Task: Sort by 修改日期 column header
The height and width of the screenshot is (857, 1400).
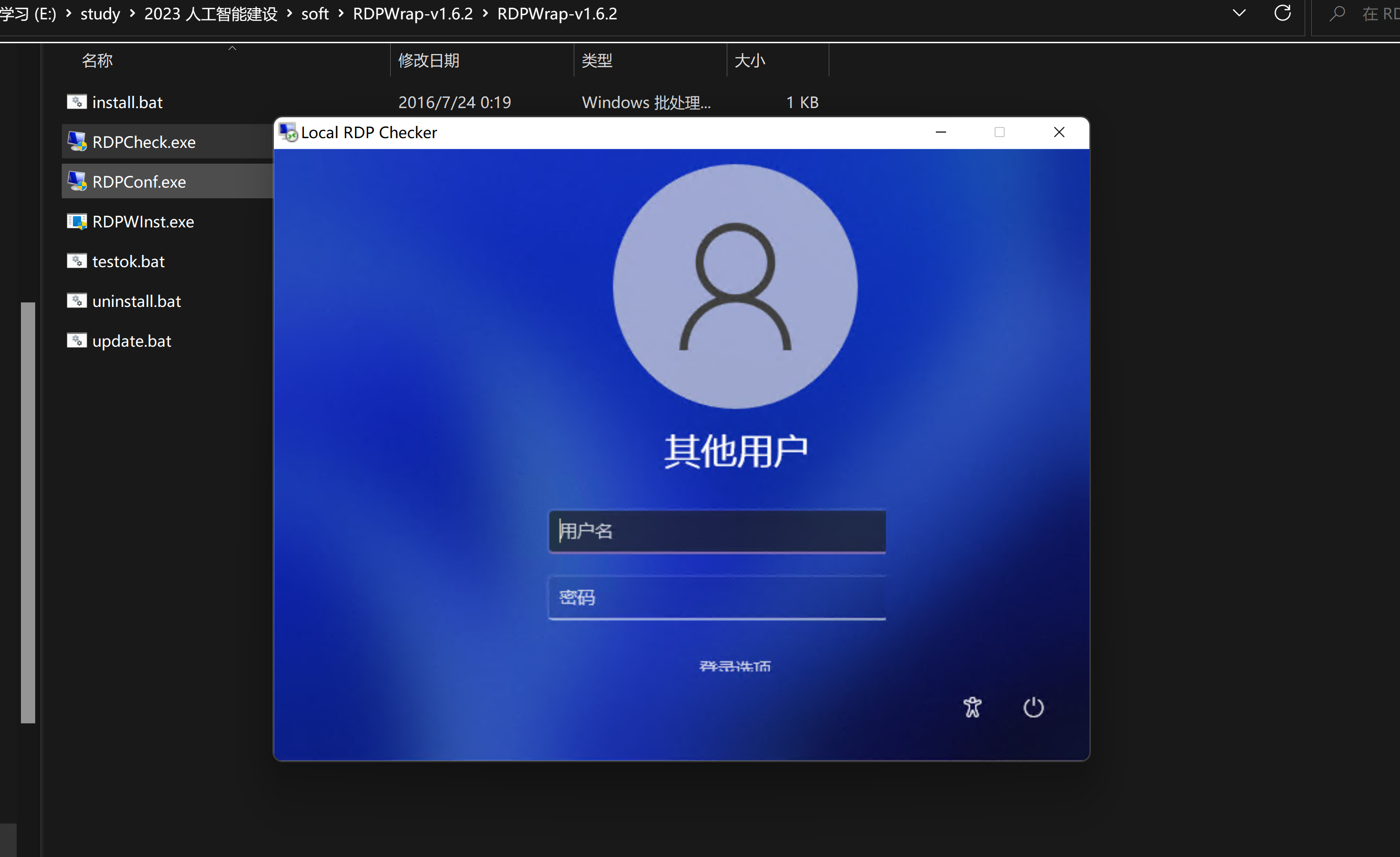Action: point(428,60)
